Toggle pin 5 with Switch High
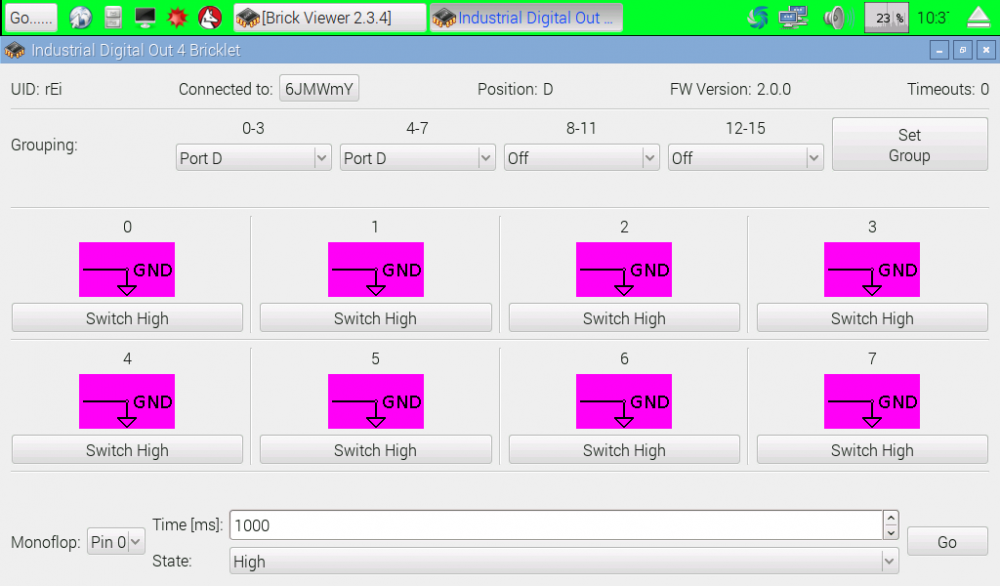Viewport: 1000px width, 586px height. click(x=375, y=450)
